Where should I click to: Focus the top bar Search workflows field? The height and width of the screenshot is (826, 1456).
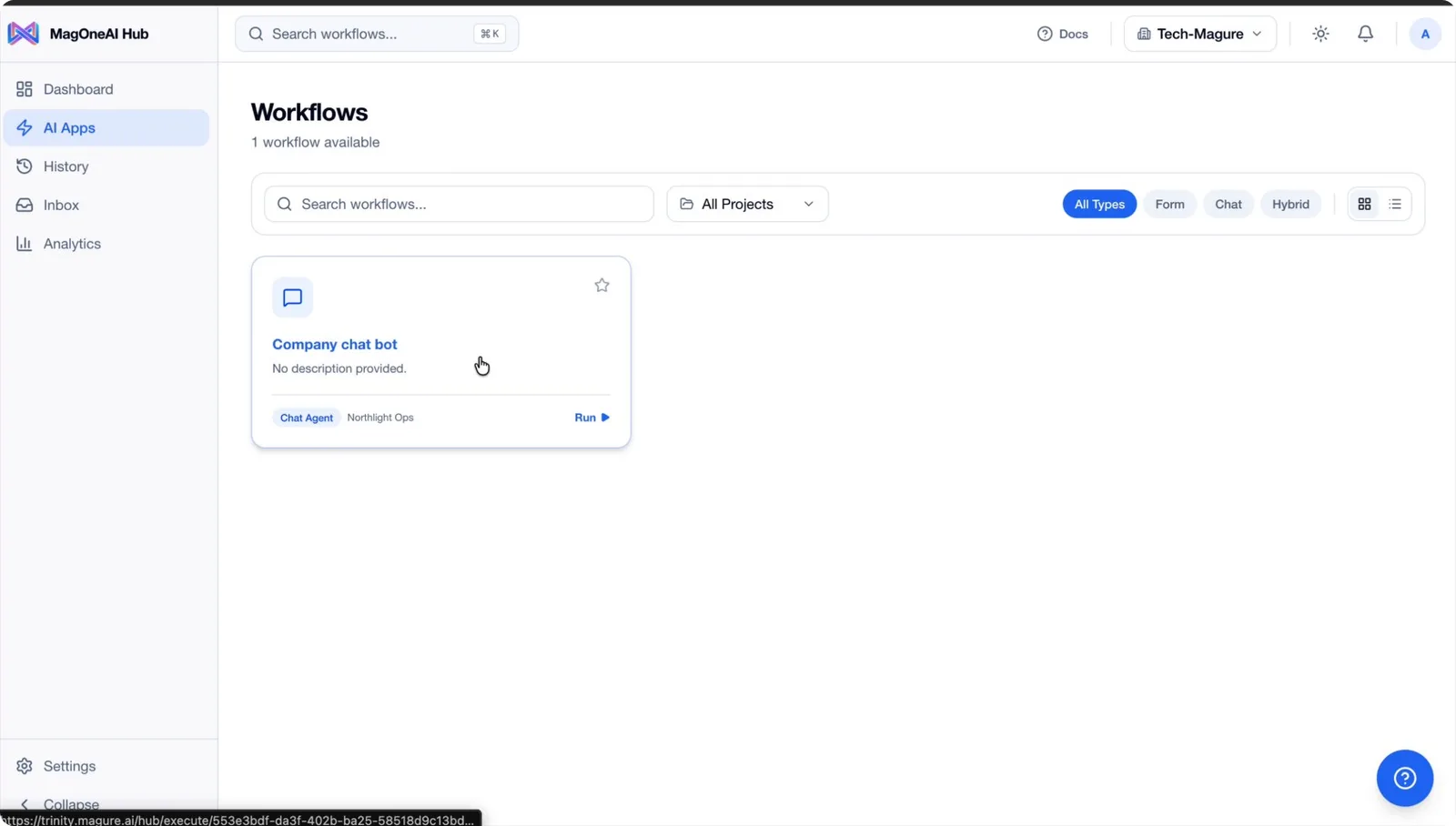[377, 34]
